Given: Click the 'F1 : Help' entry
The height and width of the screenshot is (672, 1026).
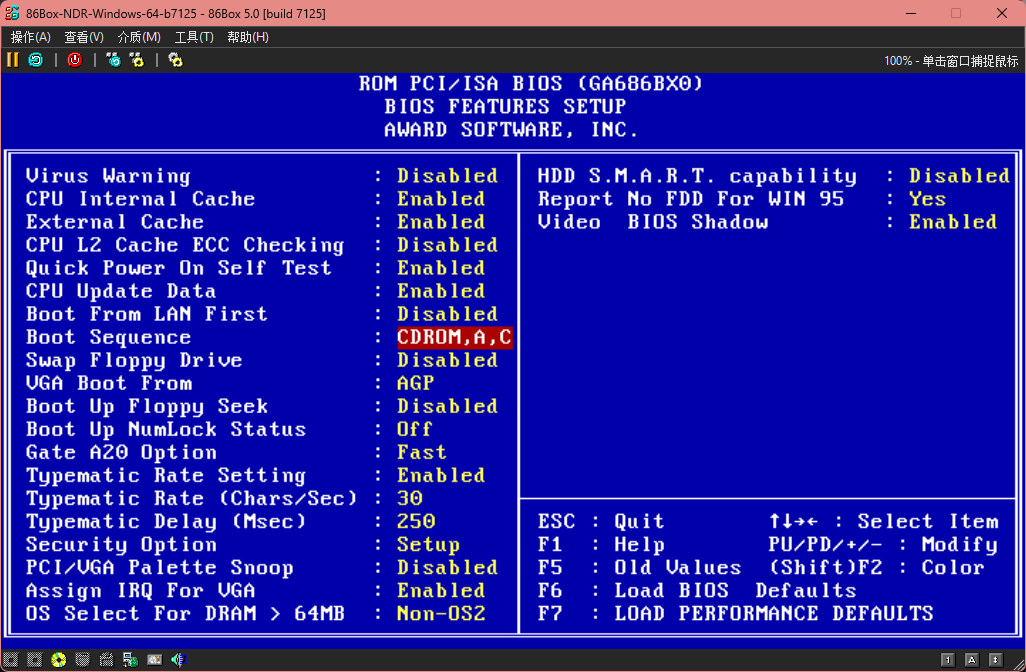Looking at the screenshot, I should point(601,544).
